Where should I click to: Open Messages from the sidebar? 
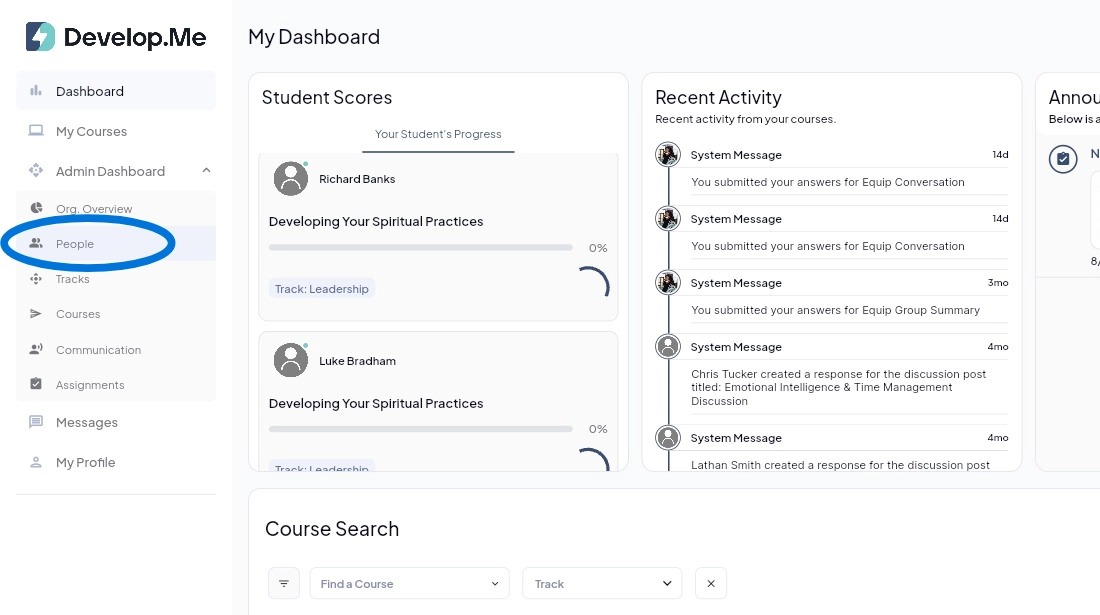coord(86,422)
